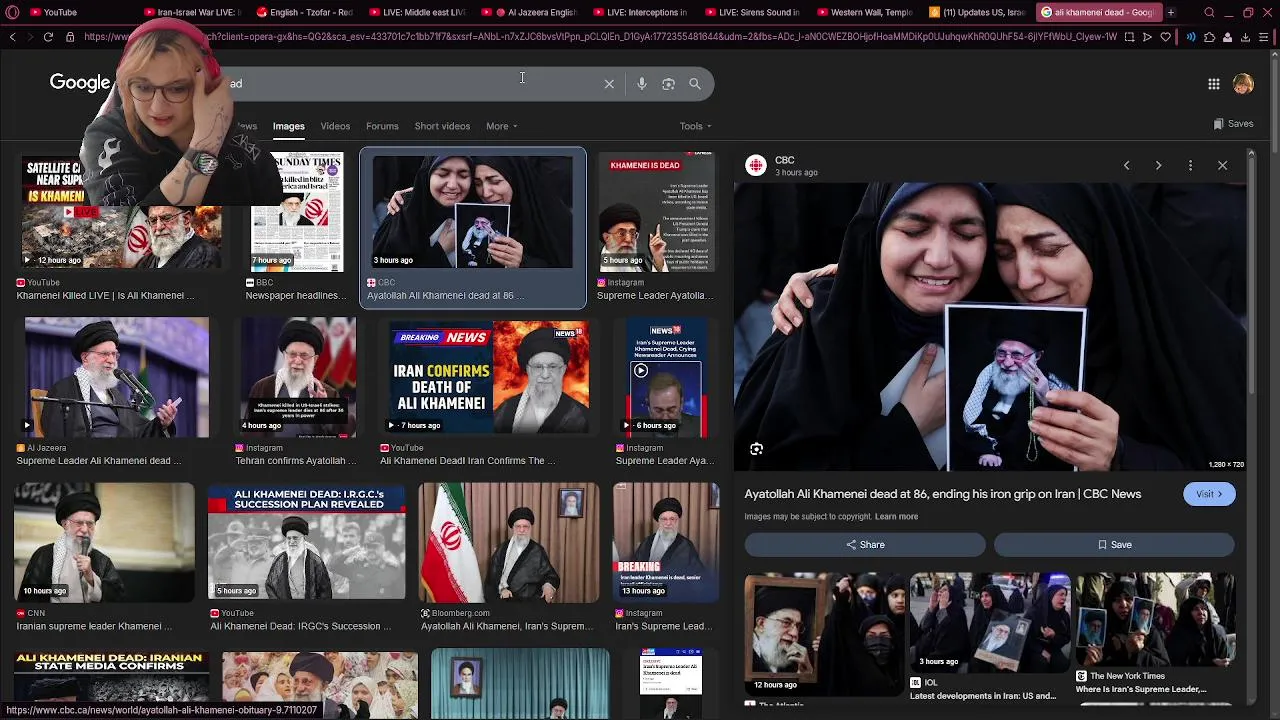The image size is (1280, 720).
Task: Go back in browser history
Action: point(12,37)
